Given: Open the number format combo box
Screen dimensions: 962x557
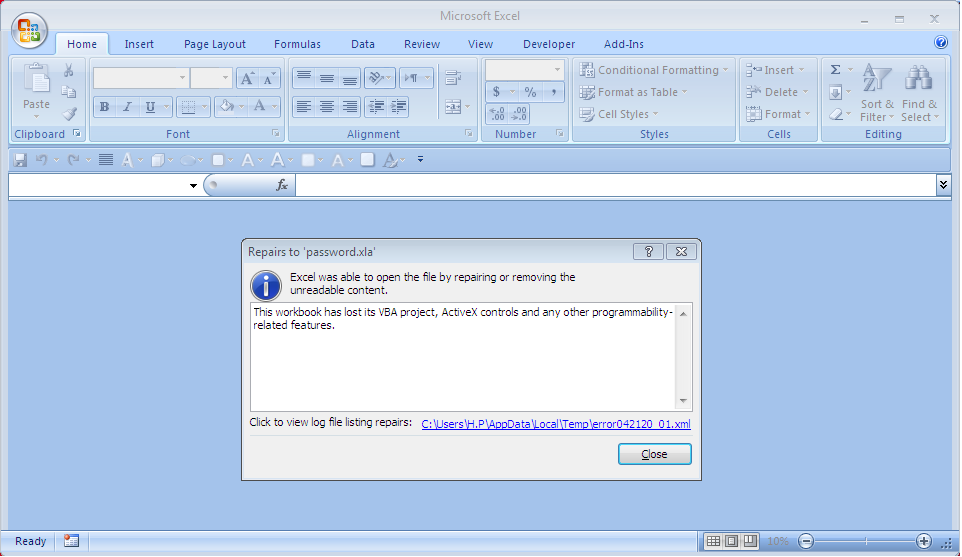Looking at the screenshot, I should (525, 70).
